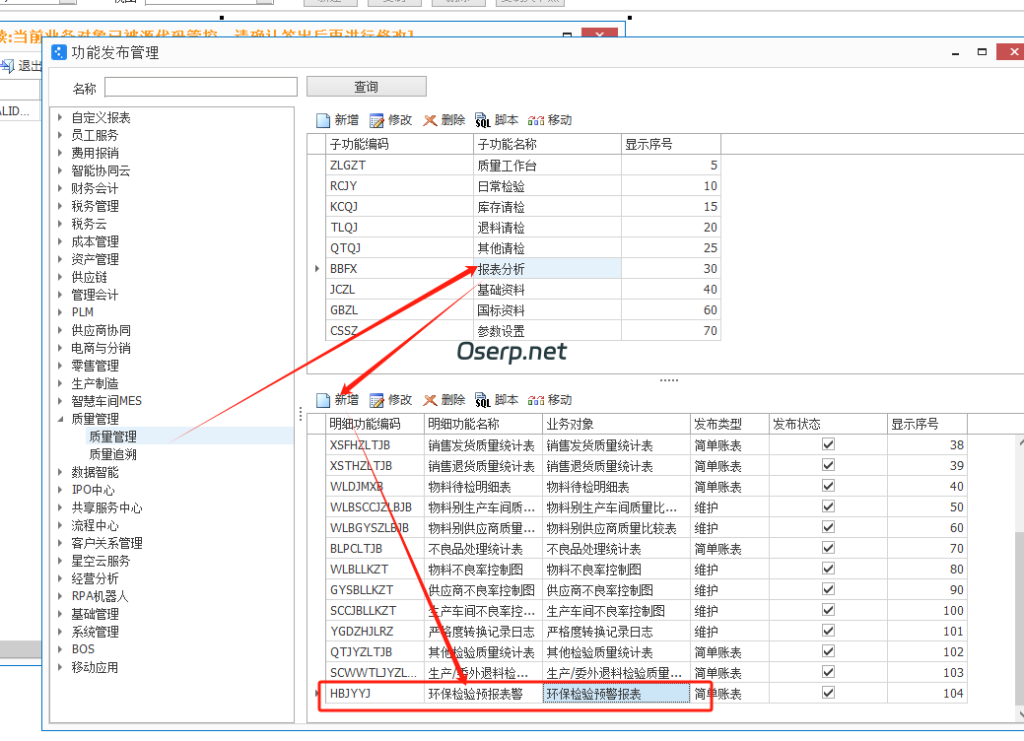Screen dimensions: 1024x741
Task: Click the Delete (删除) icon in the lower toolbar
Action: pyautogui.click(x=447, y=399)
